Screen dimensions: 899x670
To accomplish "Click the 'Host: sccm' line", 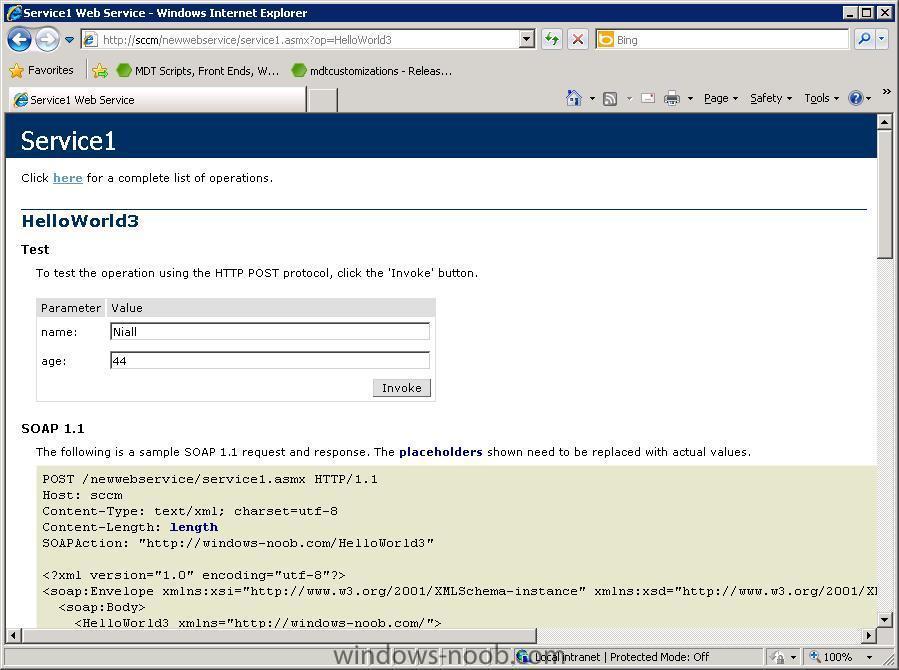I will 83,495.
